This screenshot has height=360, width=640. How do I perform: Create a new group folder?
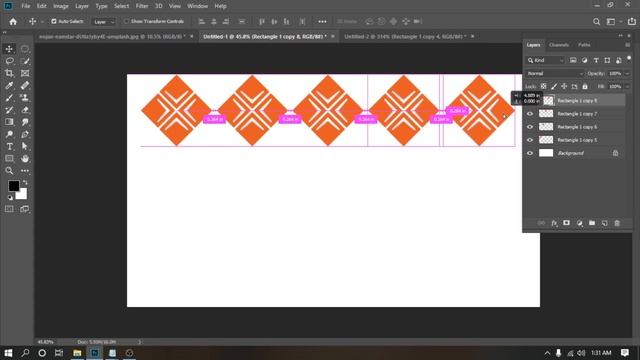(592, 223)
